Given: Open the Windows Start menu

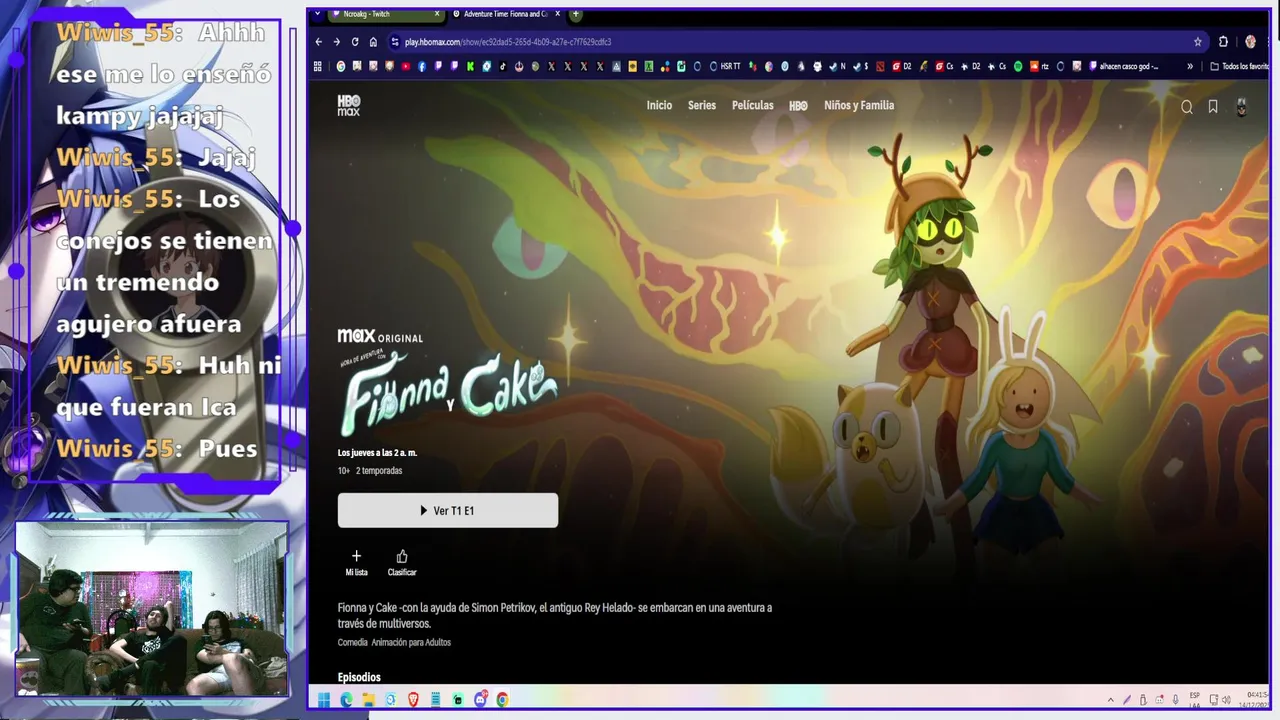Looking at the screenshot, I should pyautogui.click(x=324, y=700).
